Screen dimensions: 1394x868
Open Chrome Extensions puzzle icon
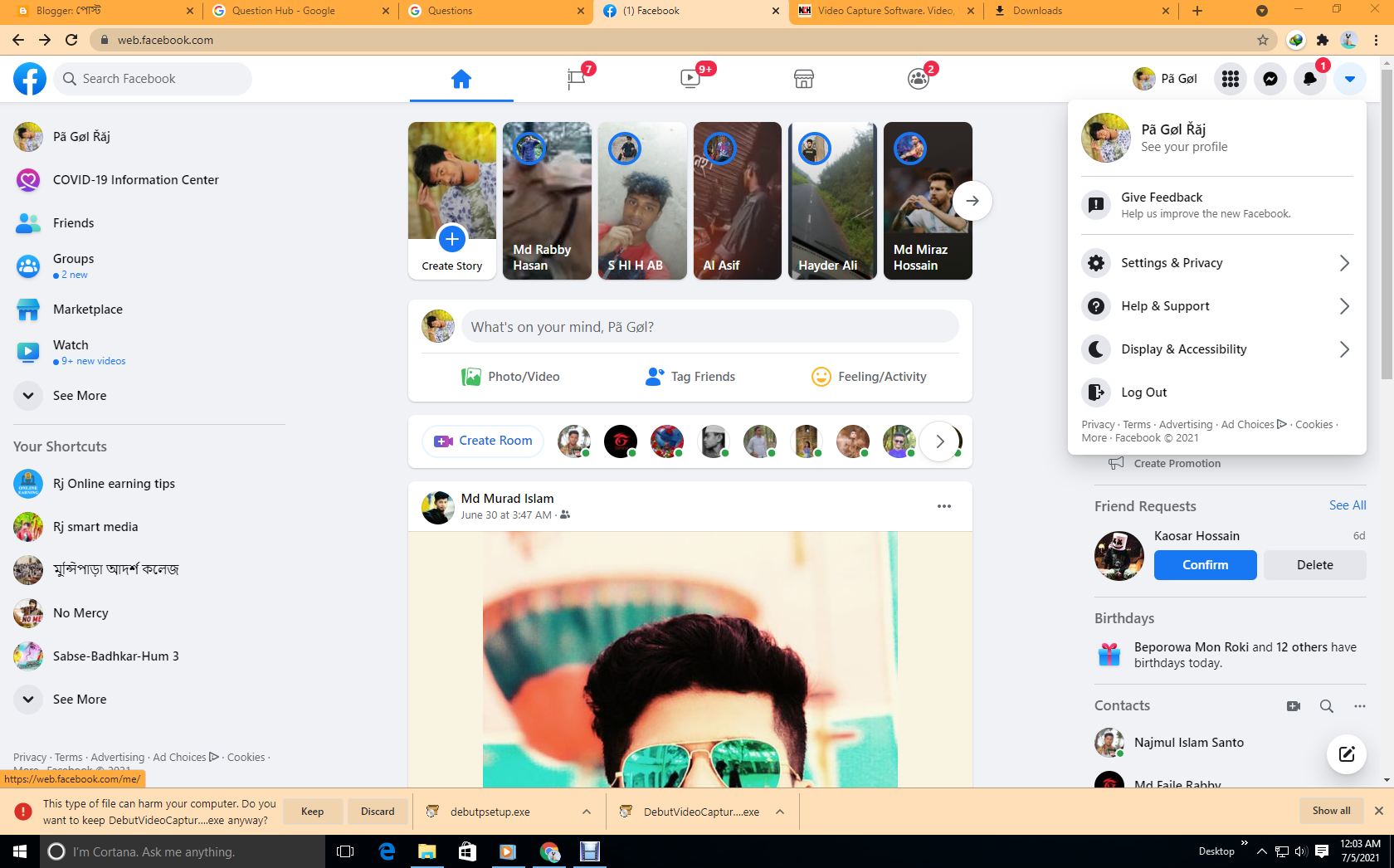pos(1323,40)
